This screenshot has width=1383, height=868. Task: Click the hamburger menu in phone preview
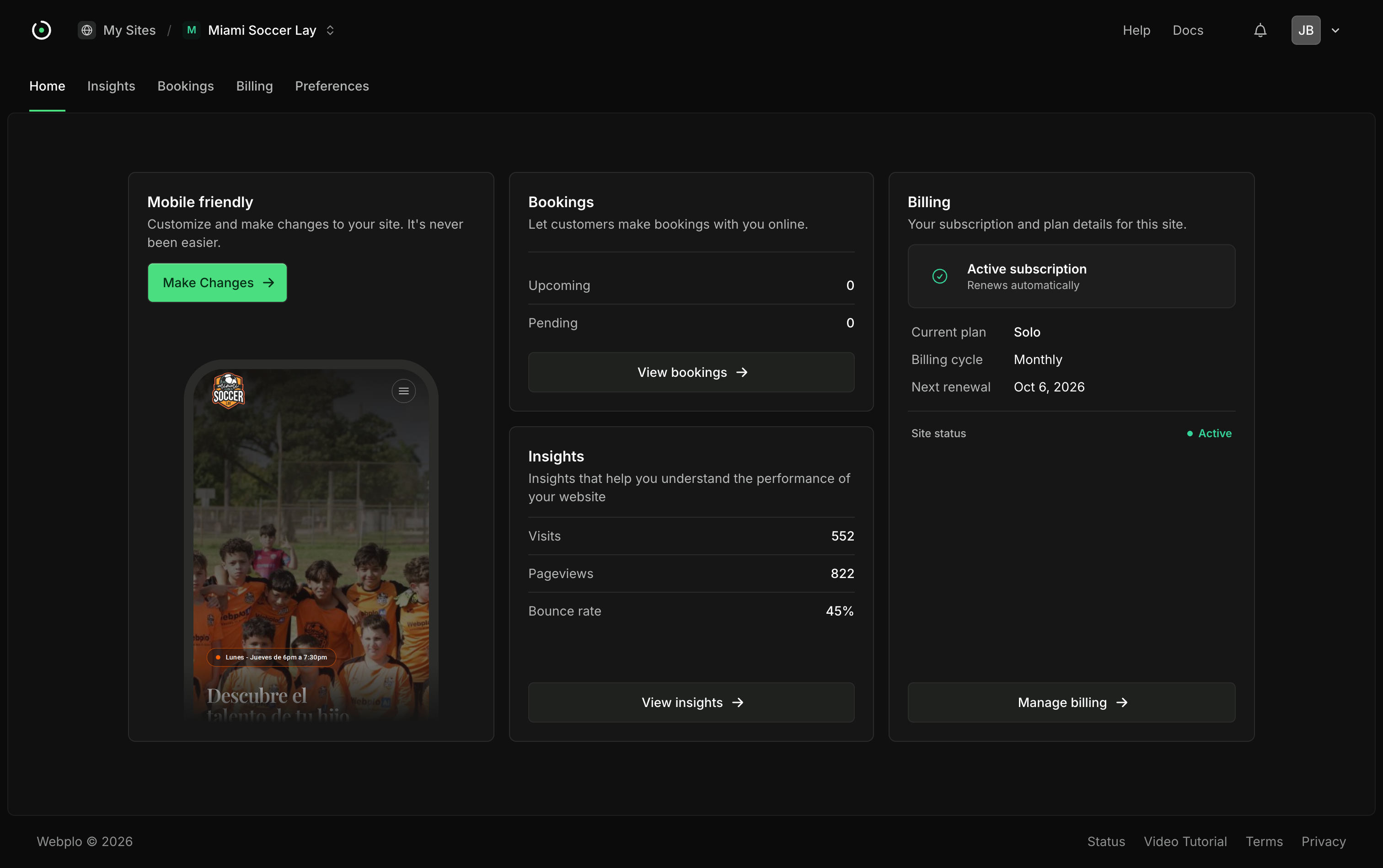tap(403, 391)
